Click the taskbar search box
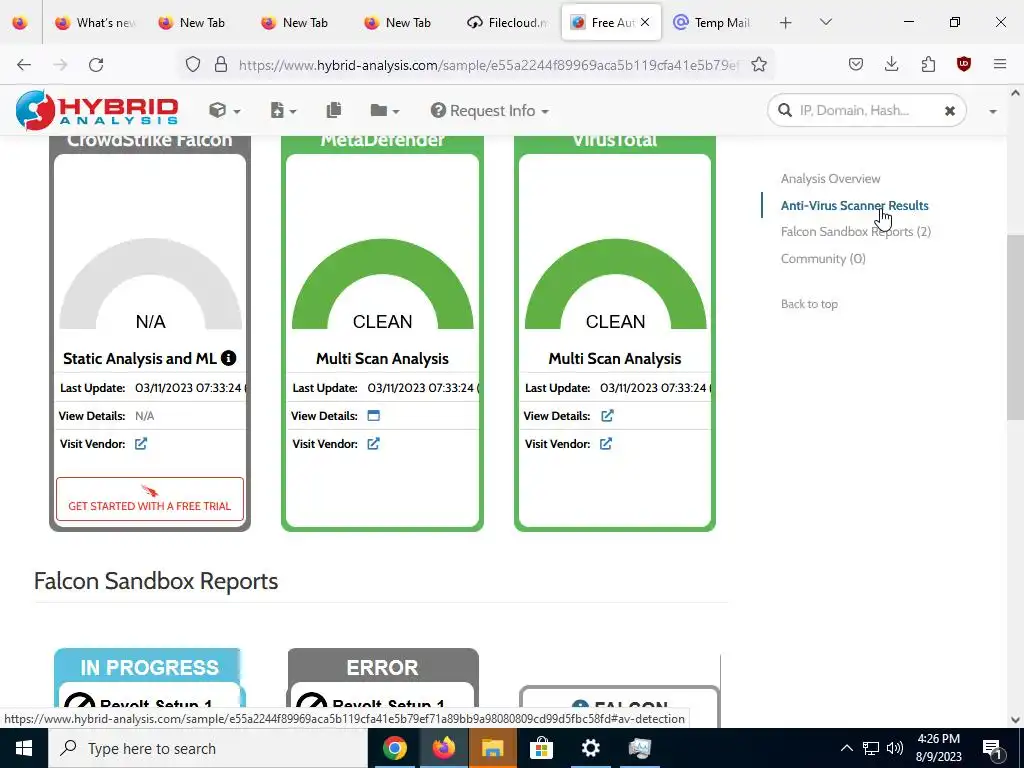Viewport: 1024px width, 768px height. coord(208,748)
